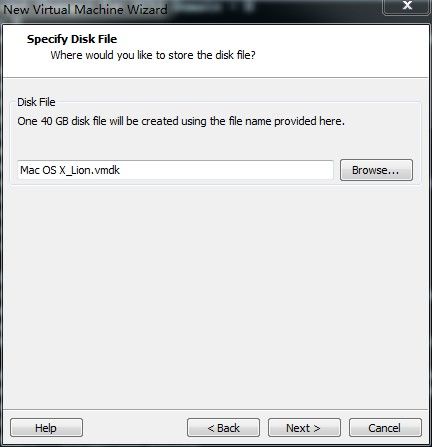
Task: Click 'Mac OS' text inside filename box
Action: tap(38, 170)
